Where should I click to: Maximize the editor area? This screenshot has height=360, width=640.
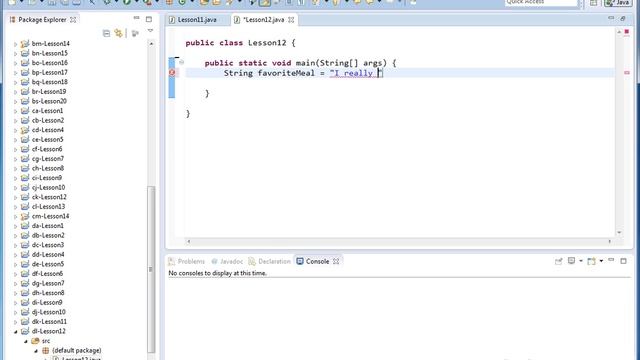tap(623, 18)
